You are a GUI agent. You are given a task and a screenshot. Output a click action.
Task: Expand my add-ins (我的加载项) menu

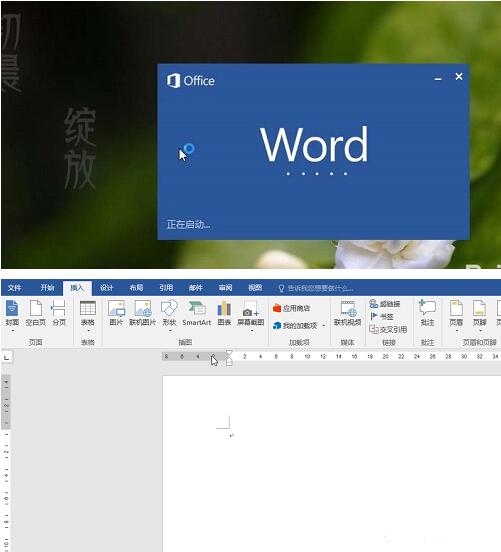pyautogui.click(x=299, y=326)
